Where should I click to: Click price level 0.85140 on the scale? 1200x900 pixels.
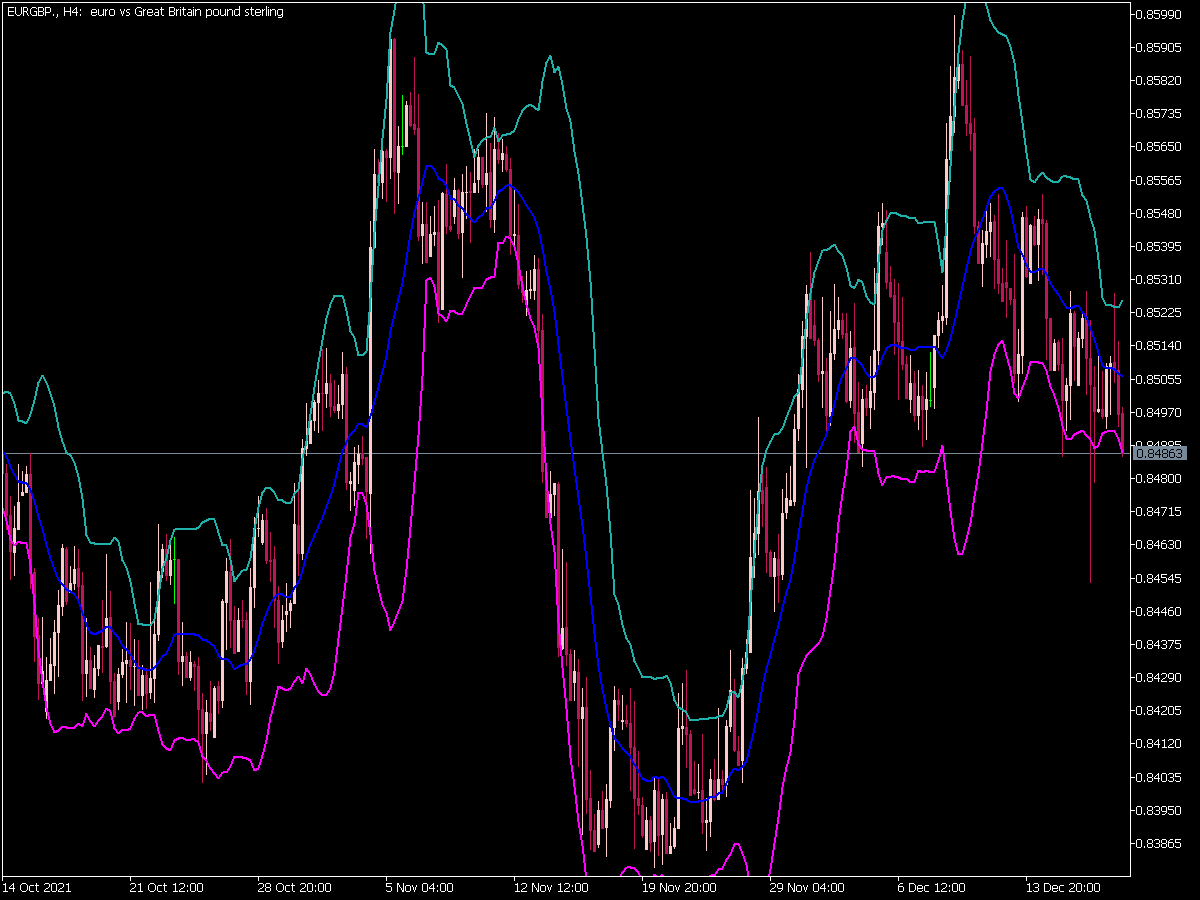[x=1160, y=346]
